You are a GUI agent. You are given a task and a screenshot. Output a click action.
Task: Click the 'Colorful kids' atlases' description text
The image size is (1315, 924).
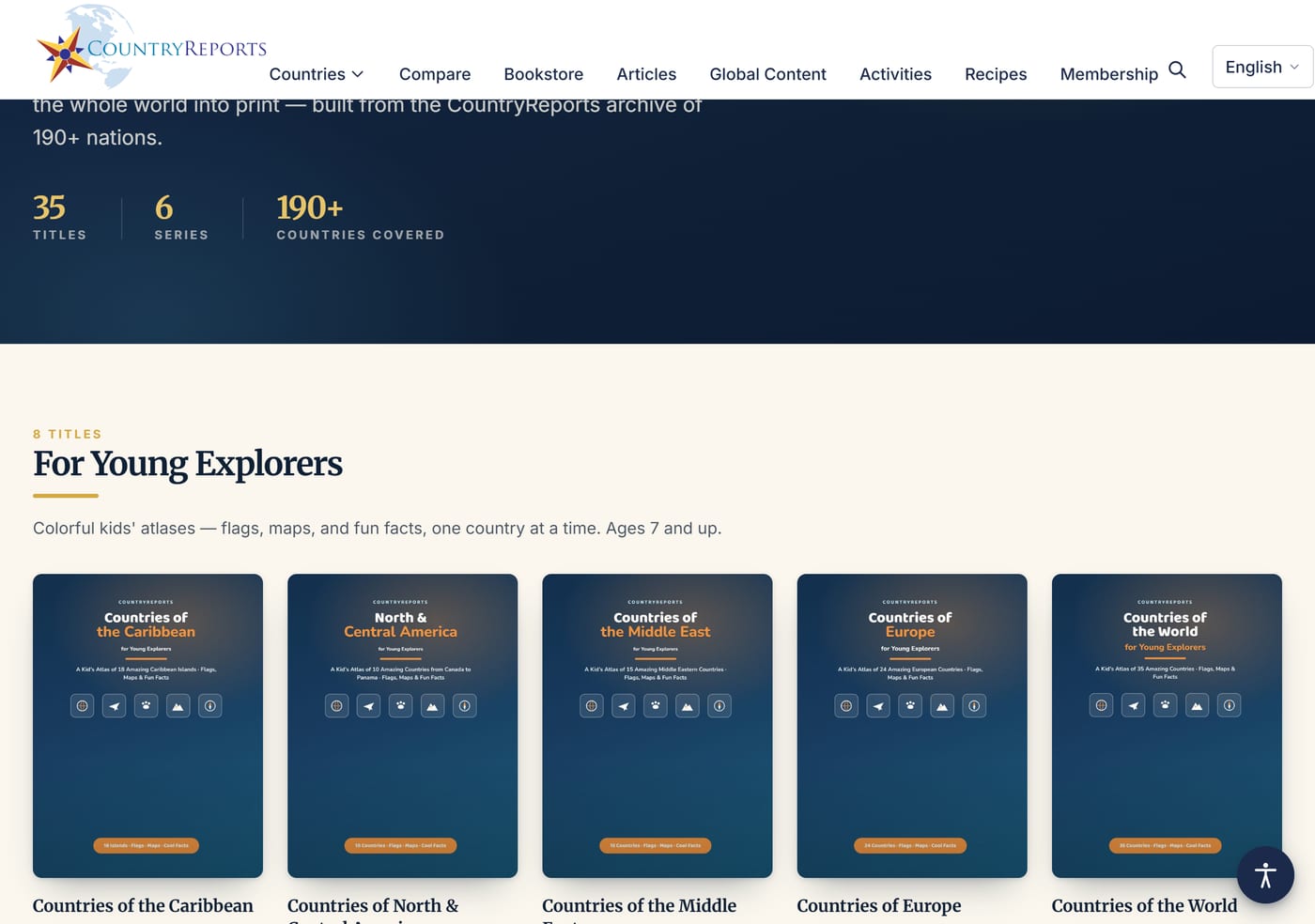[378, 529]
